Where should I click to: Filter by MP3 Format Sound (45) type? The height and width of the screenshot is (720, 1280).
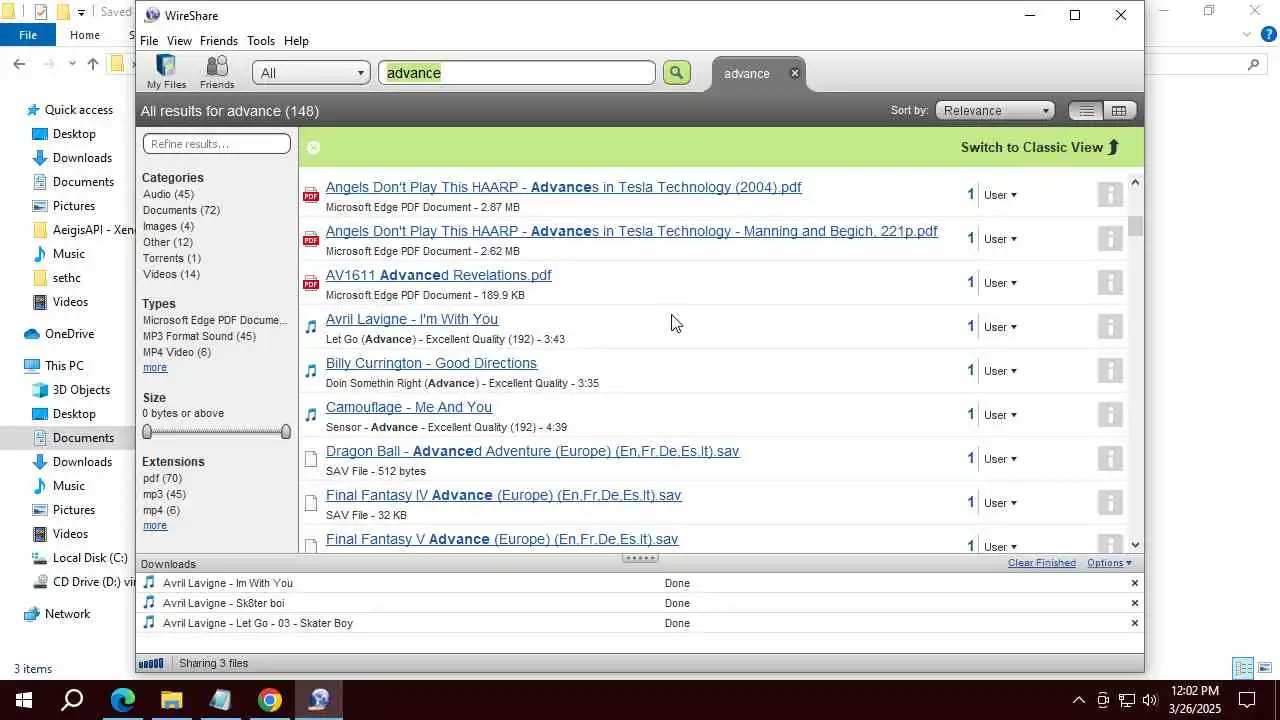pos(199,336)
